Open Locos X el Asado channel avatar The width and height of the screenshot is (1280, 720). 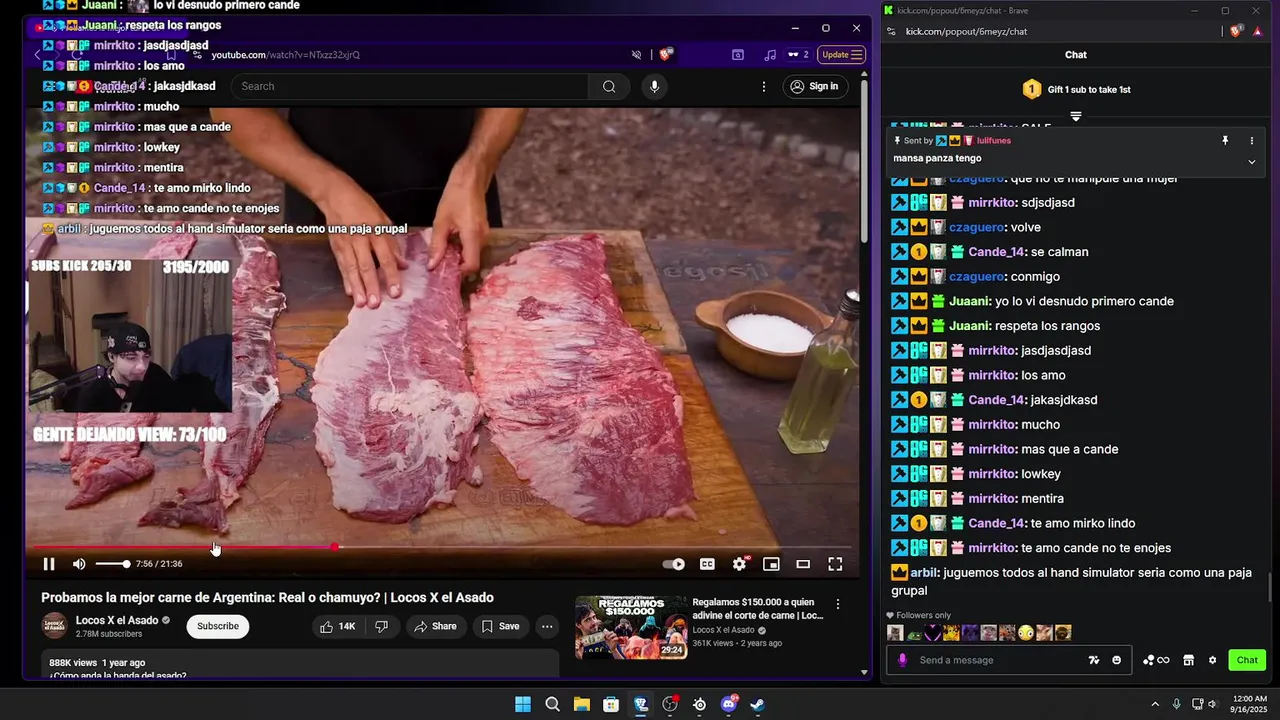(54, 626)
